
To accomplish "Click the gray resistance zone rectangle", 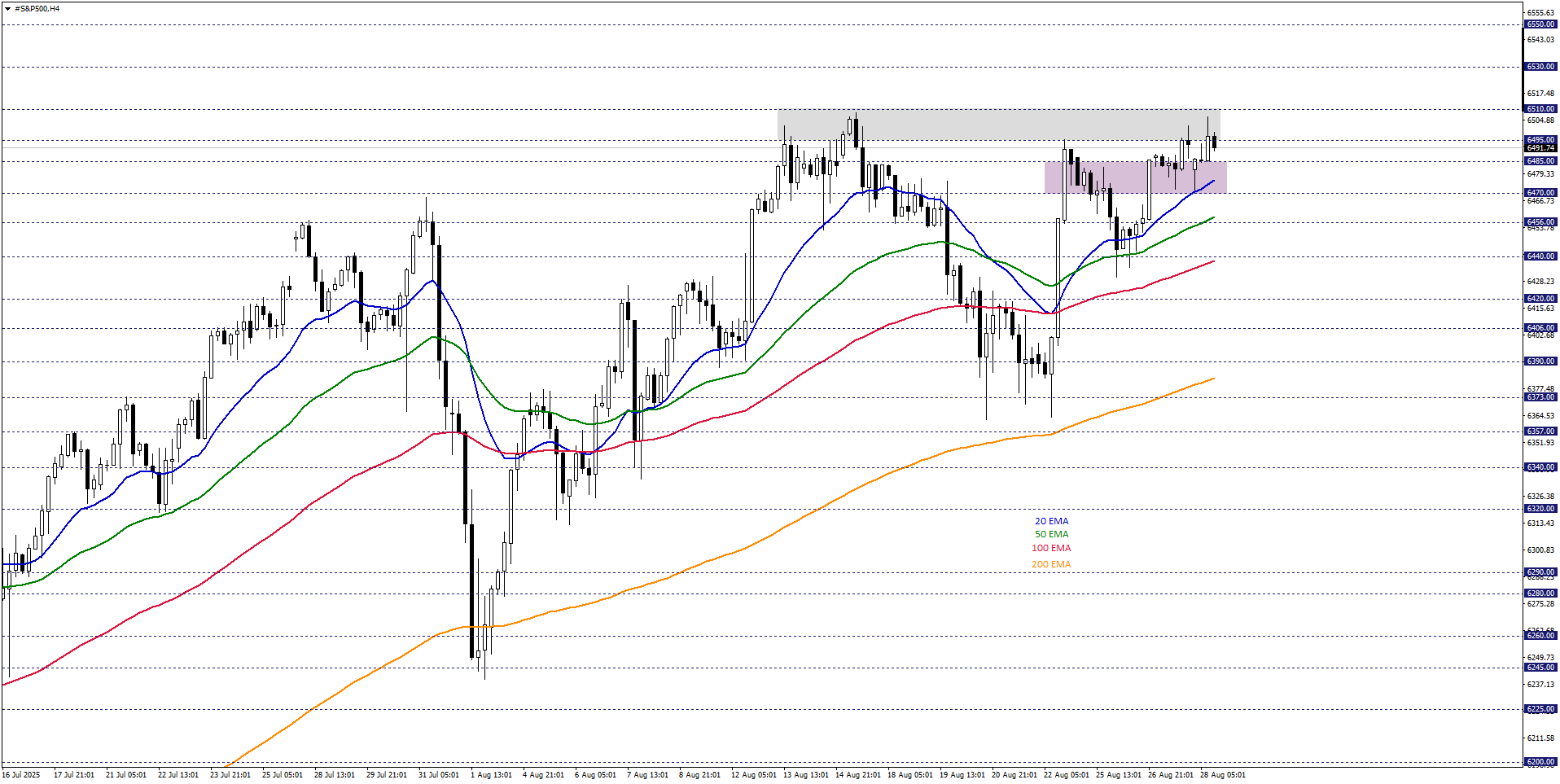I will click(999, 125).
